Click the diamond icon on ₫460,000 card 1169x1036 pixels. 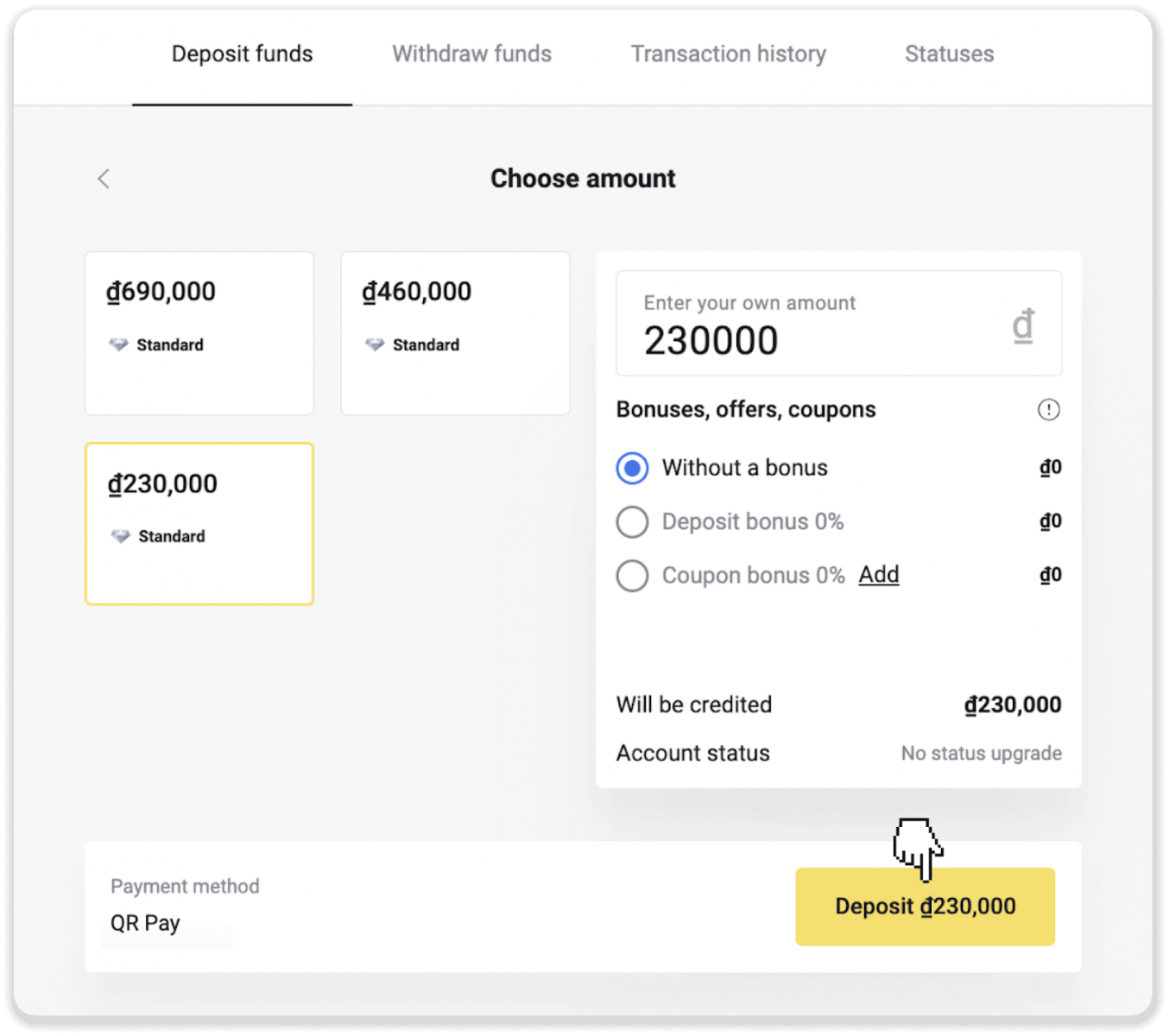tap(375, 345)
